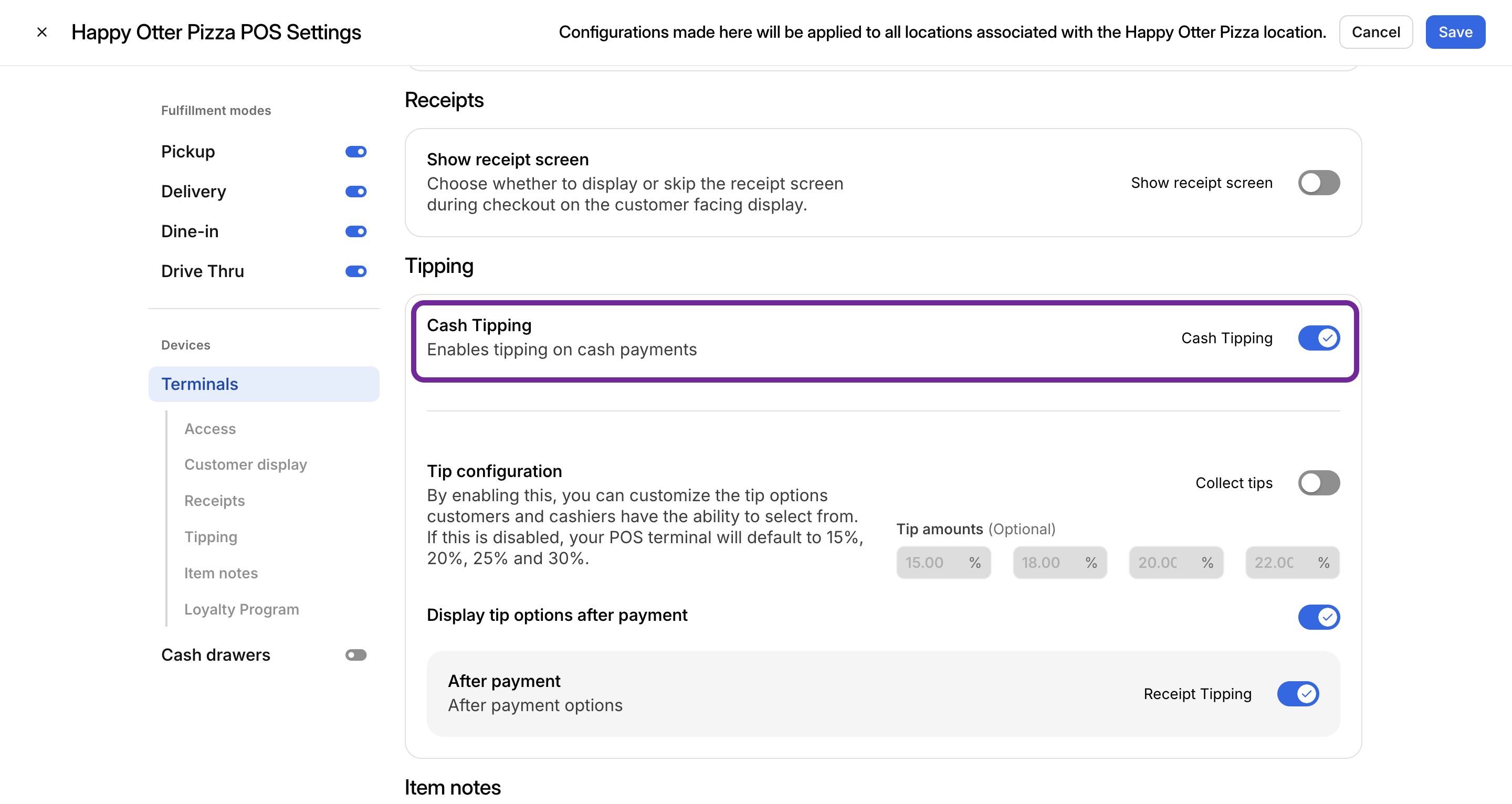
Task: Click the 22.00 tip amount field
Action: tap(1293, 563)
